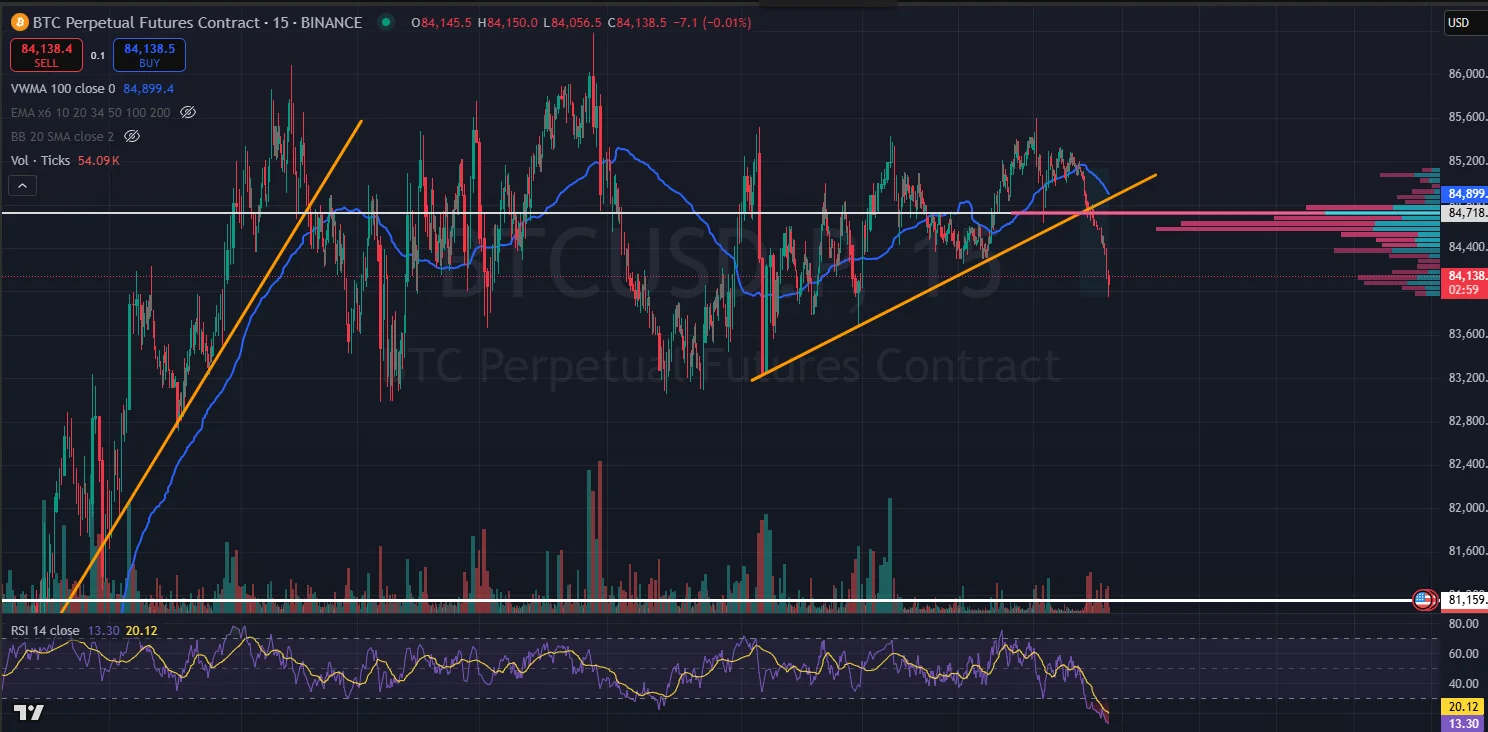
Task: Click the high price H84,150.0
Action: [x=508, y=22]
